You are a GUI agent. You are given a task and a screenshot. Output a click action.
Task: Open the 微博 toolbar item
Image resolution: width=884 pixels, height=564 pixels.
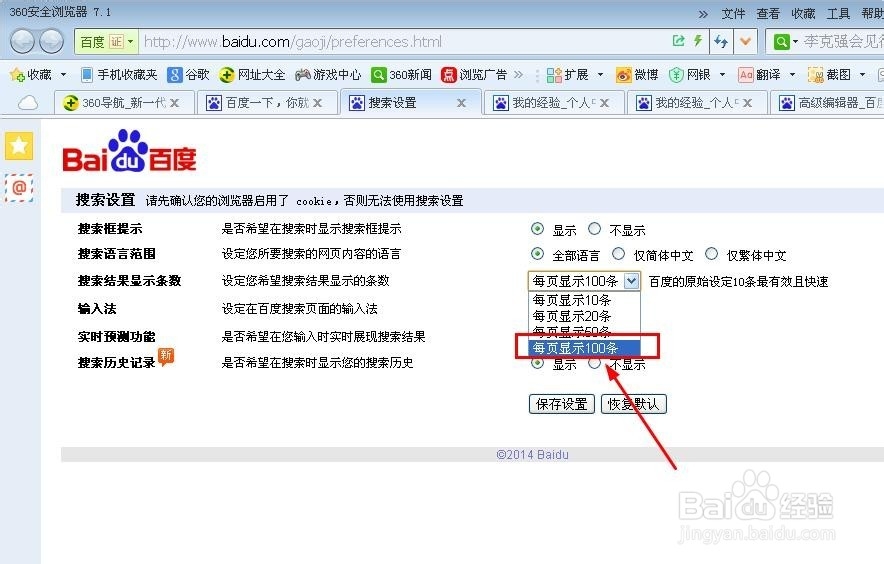[637, 74]
